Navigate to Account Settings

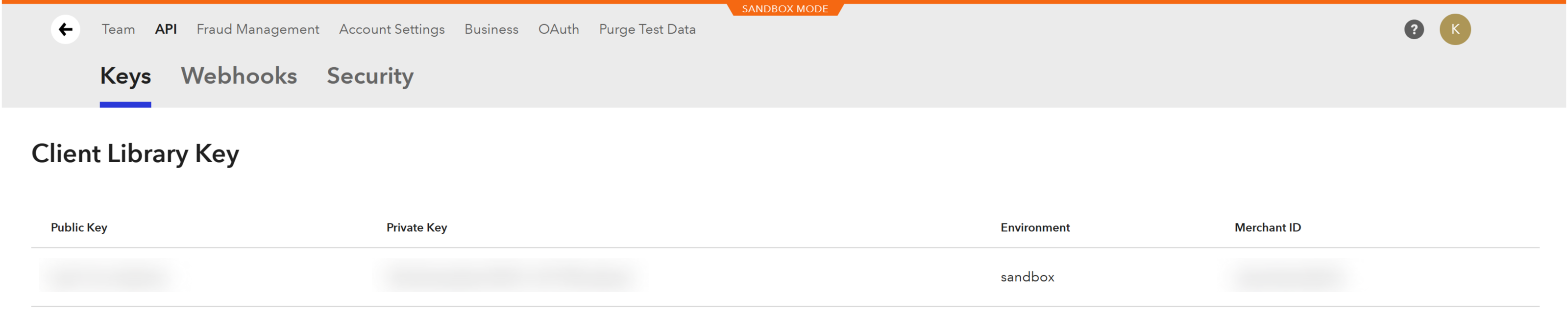(x=392, y=29)
